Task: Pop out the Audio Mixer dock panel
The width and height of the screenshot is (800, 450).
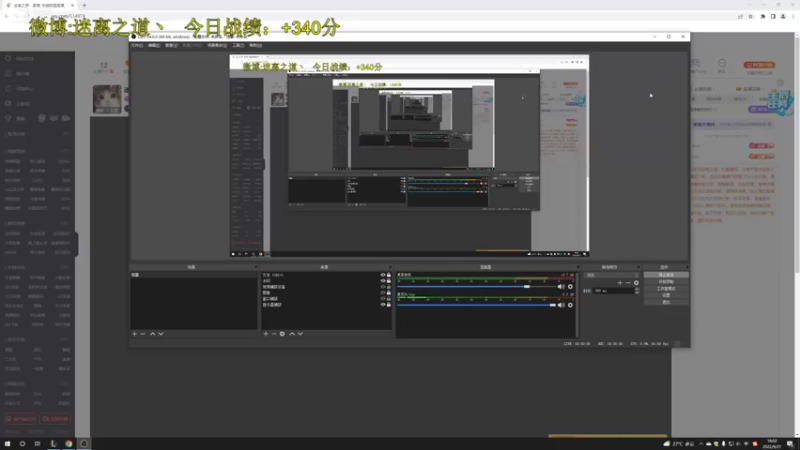Action: point(578,267)
